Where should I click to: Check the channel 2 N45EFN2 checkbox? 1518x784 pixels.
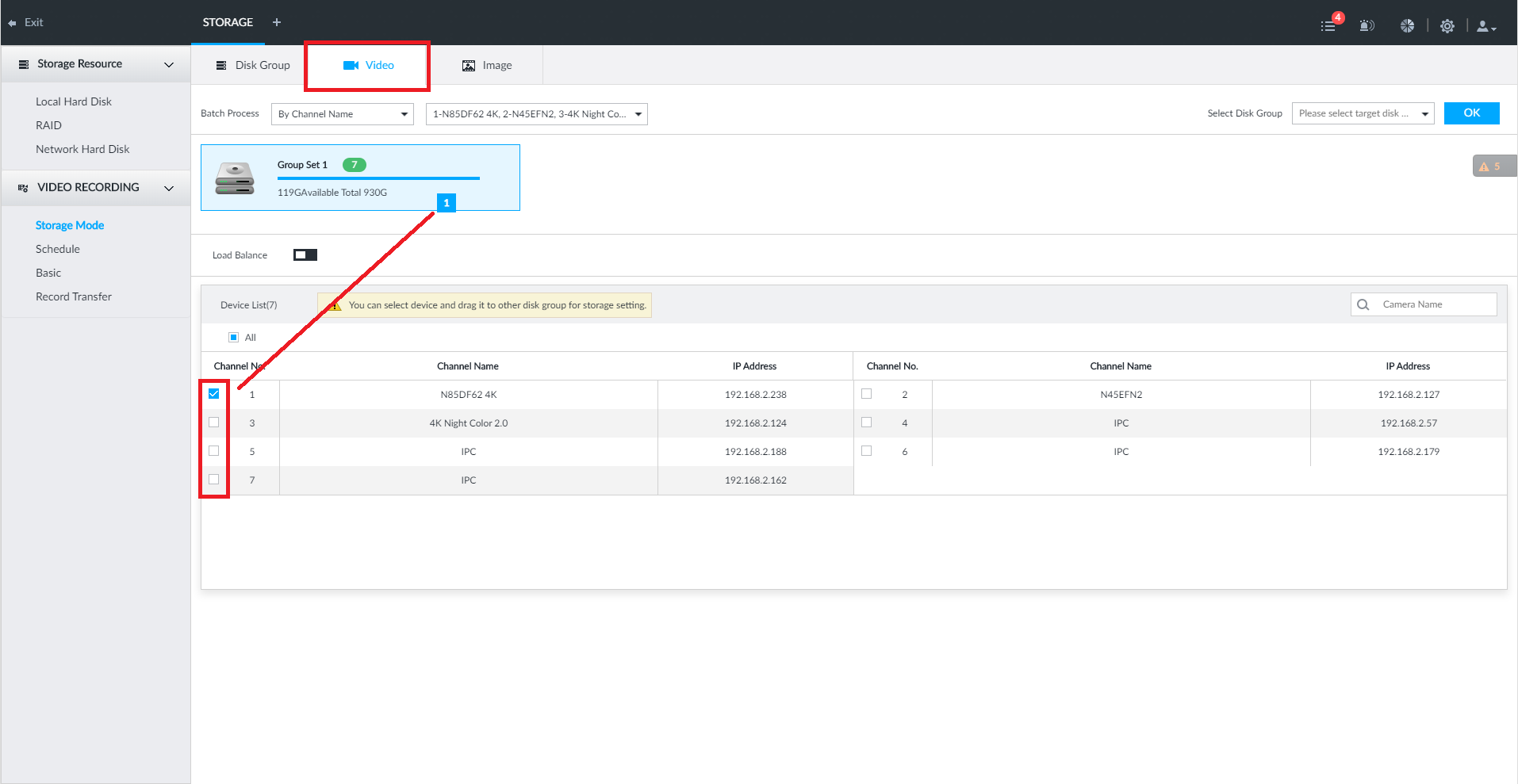866,394
